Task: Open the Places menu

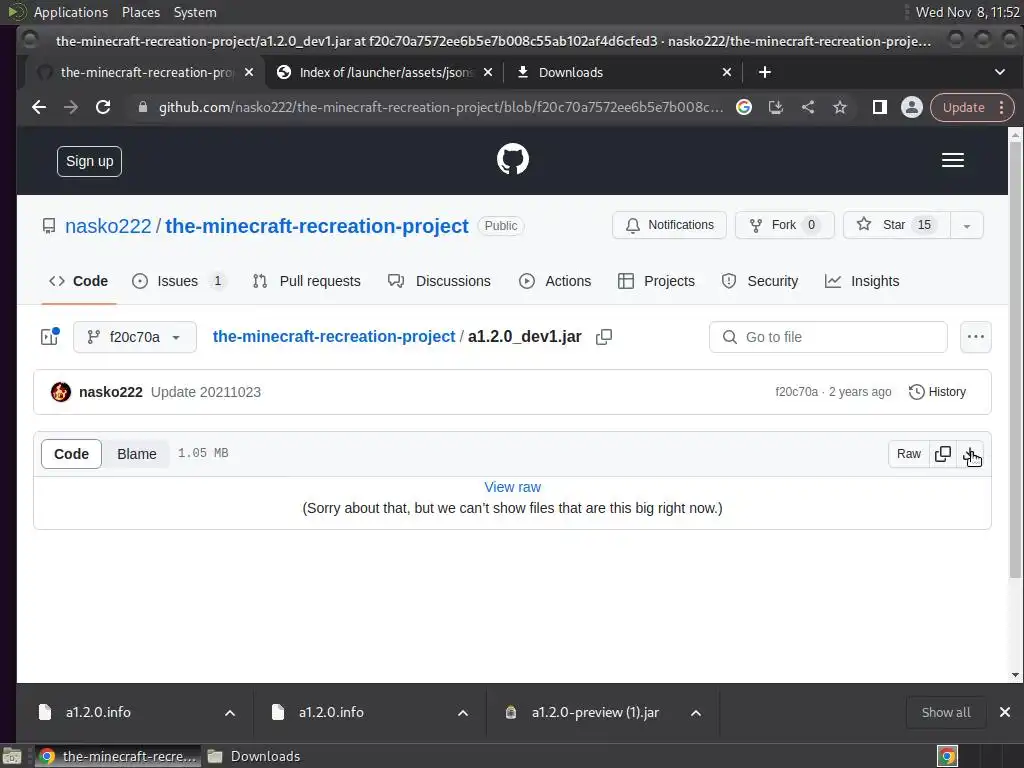Action: 140,12
